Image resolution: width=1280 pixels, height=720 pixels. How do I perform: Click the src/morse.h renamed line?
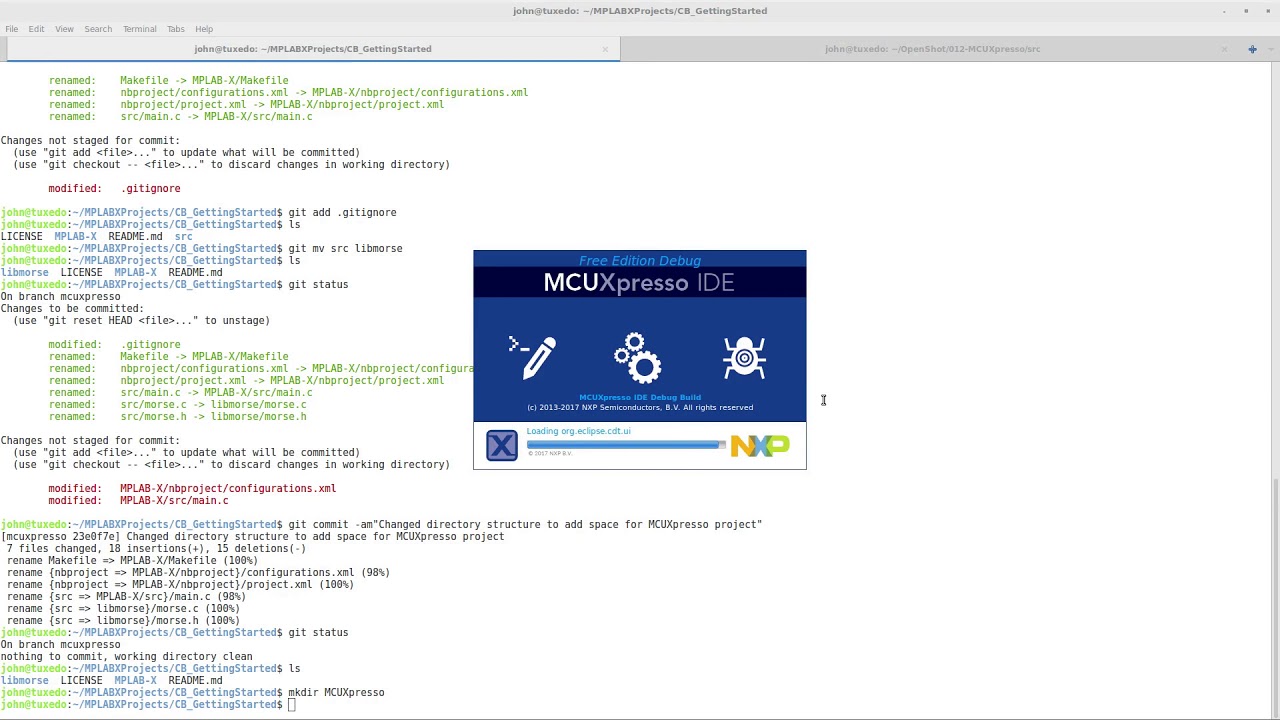(178, 416)
